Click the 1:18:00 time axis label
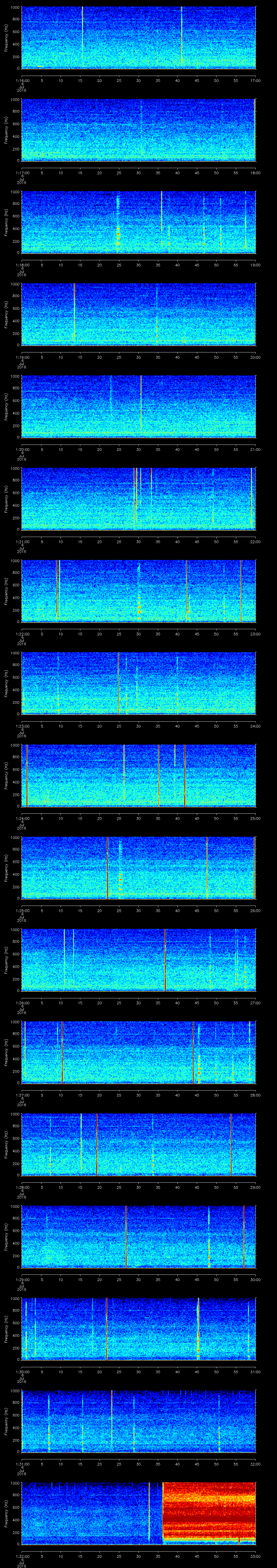This screenshot has width=277, height=1568. tap(22, 265)
